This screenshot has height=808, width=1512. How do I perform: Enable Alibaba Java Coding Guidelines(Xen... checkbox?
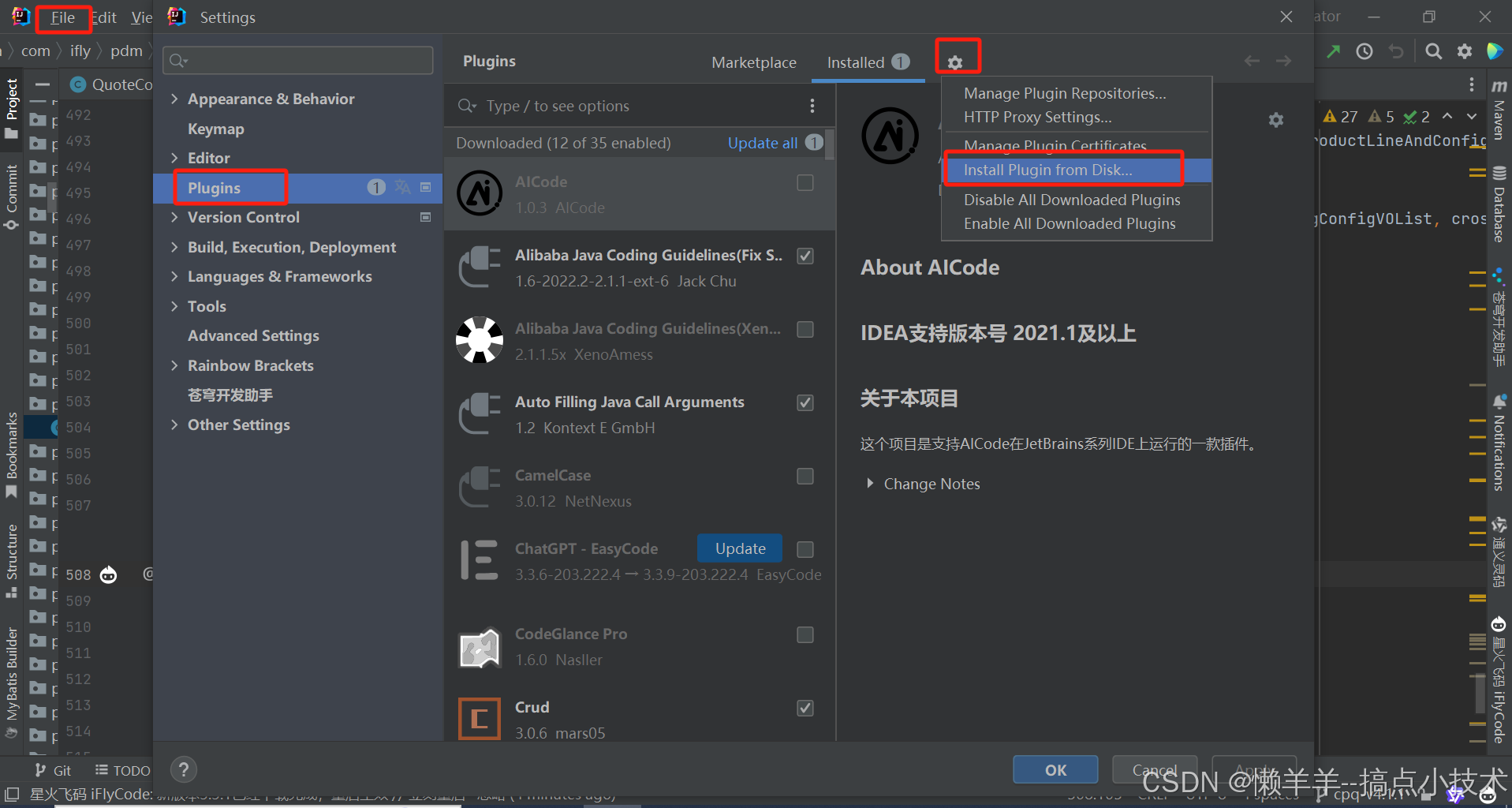point(805,329)
